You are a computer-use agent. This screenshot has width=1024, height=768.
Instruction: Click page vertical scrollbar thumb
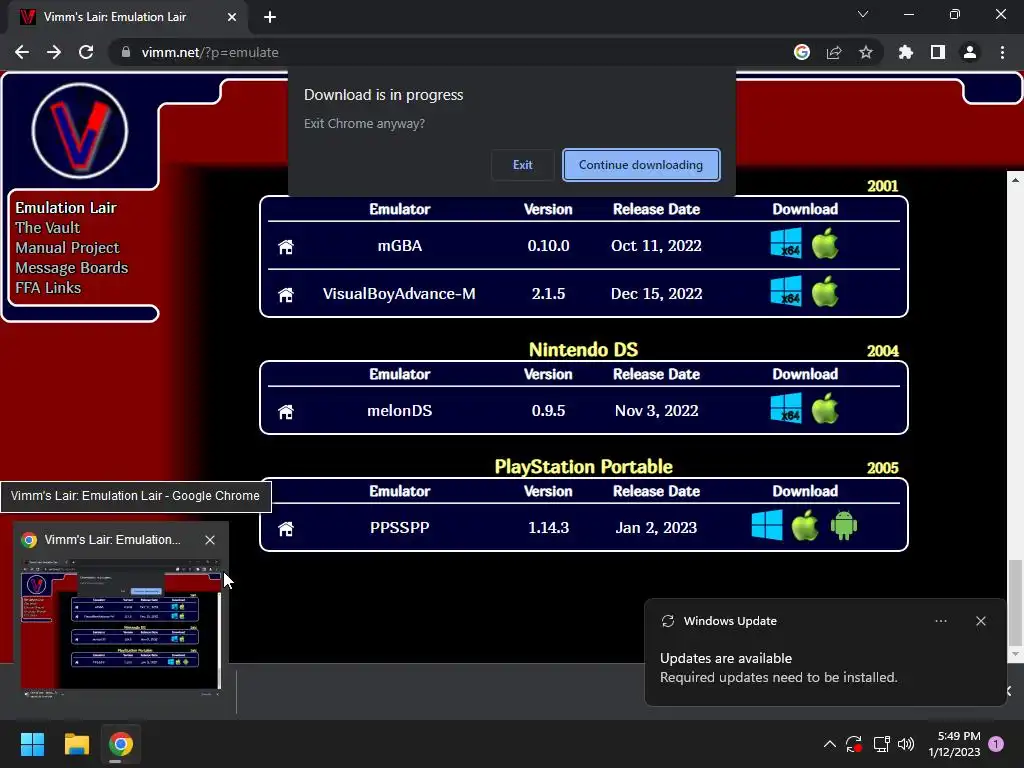[1015, 601]
